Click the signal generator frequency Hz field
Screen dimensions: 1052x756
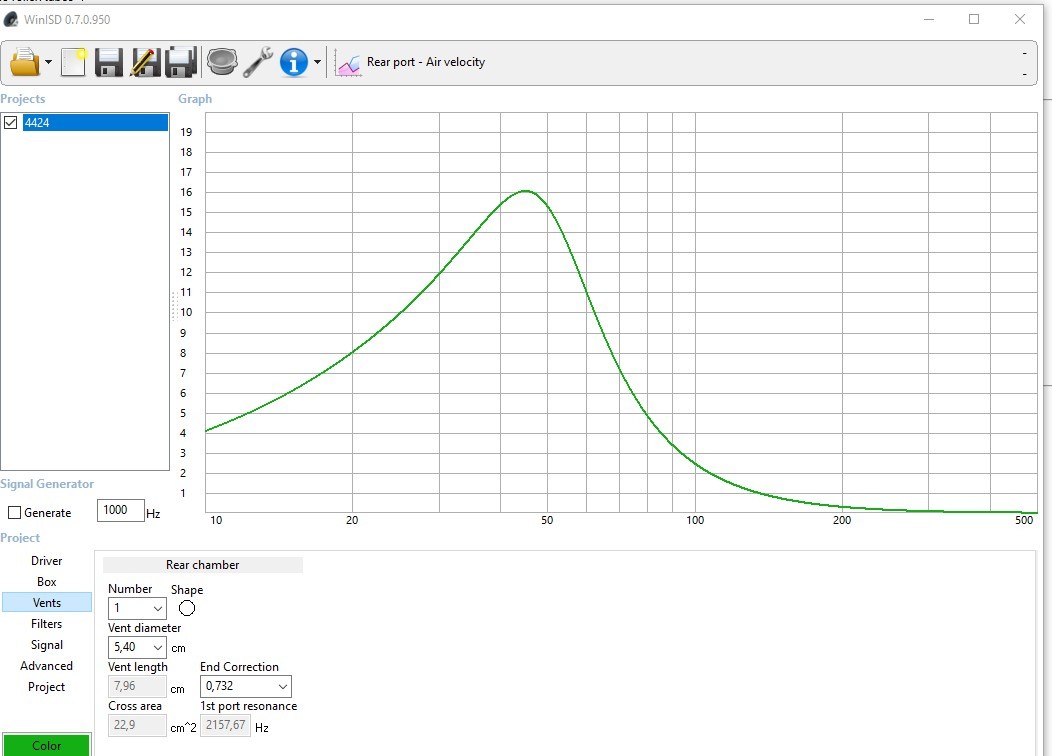pos(121,510)
